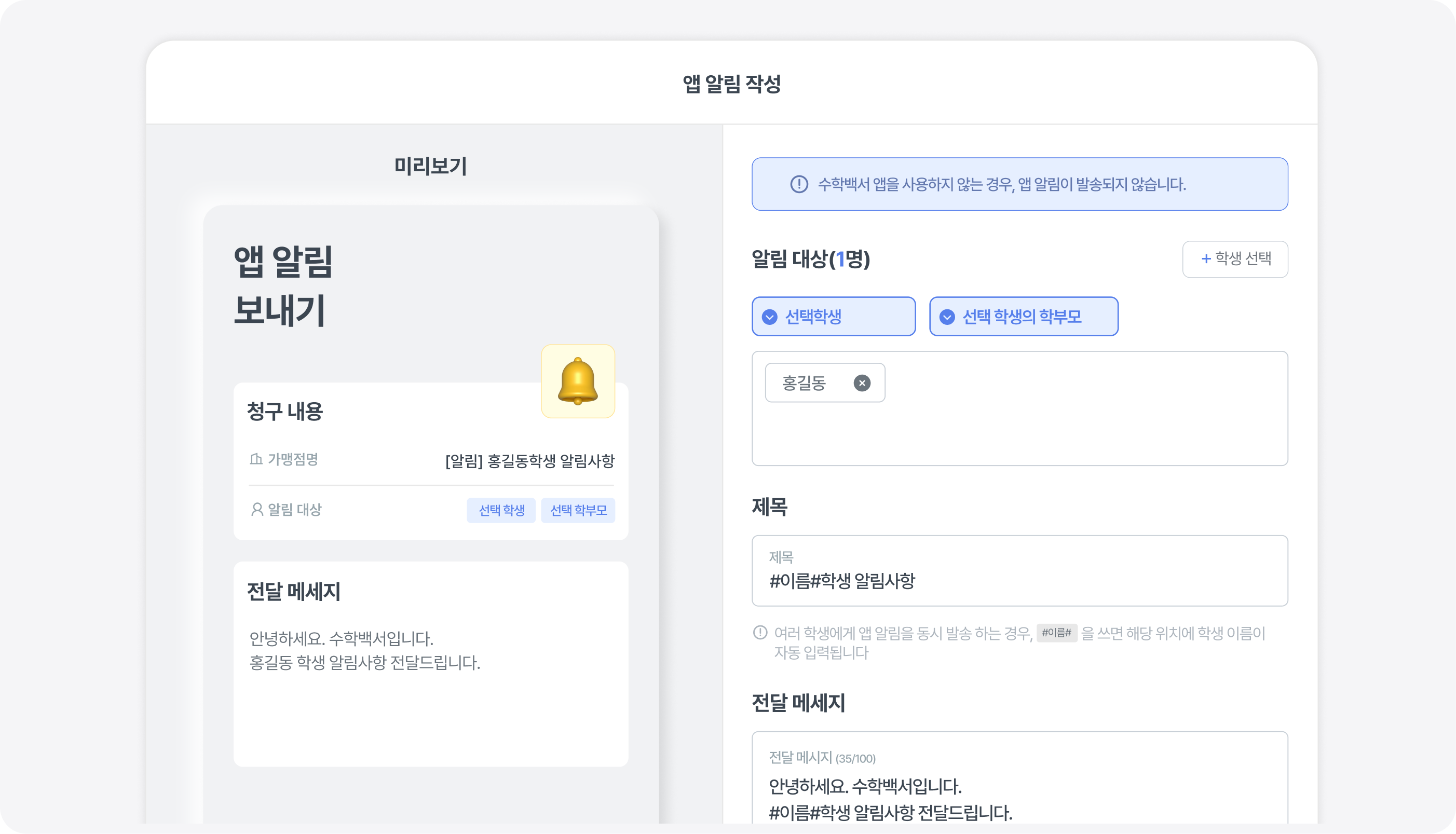This screenshot has height=834, width=1456.
Task: Click check icon in 선택 학생의 학부모 chip
Action: tap(947, 317)
